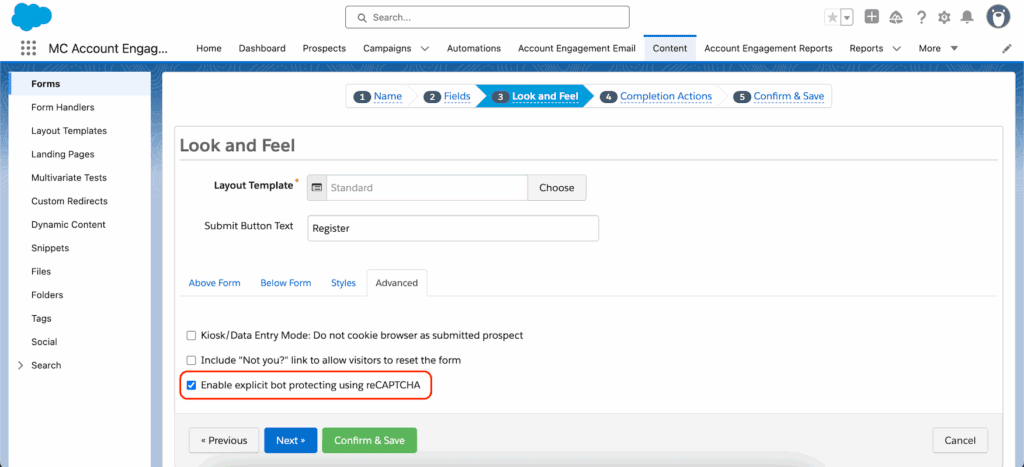Open the notifications bell icon
Screen dimensions: 1024x467
(967, 18)
